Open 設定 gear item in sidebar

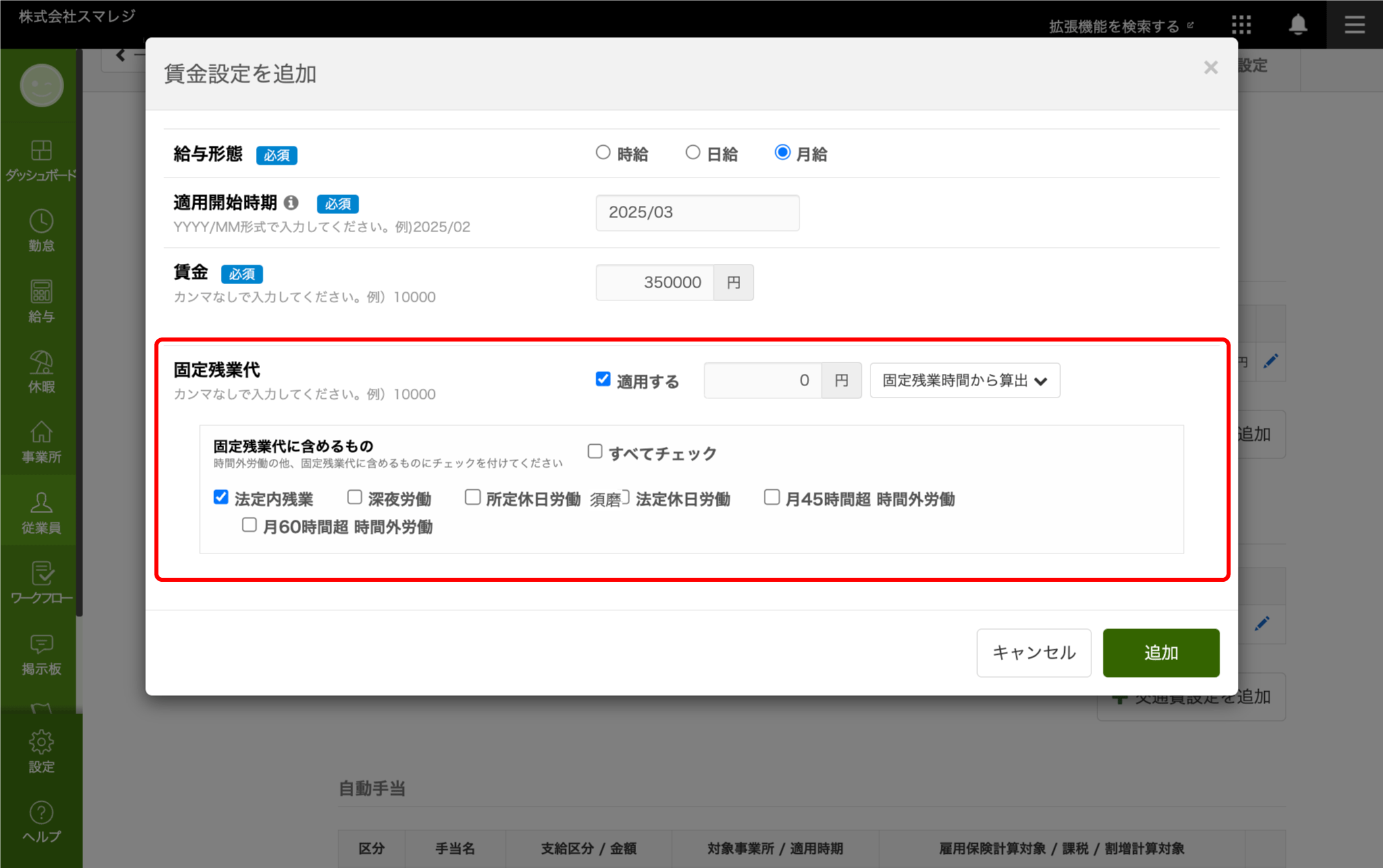tap(41, 742)
